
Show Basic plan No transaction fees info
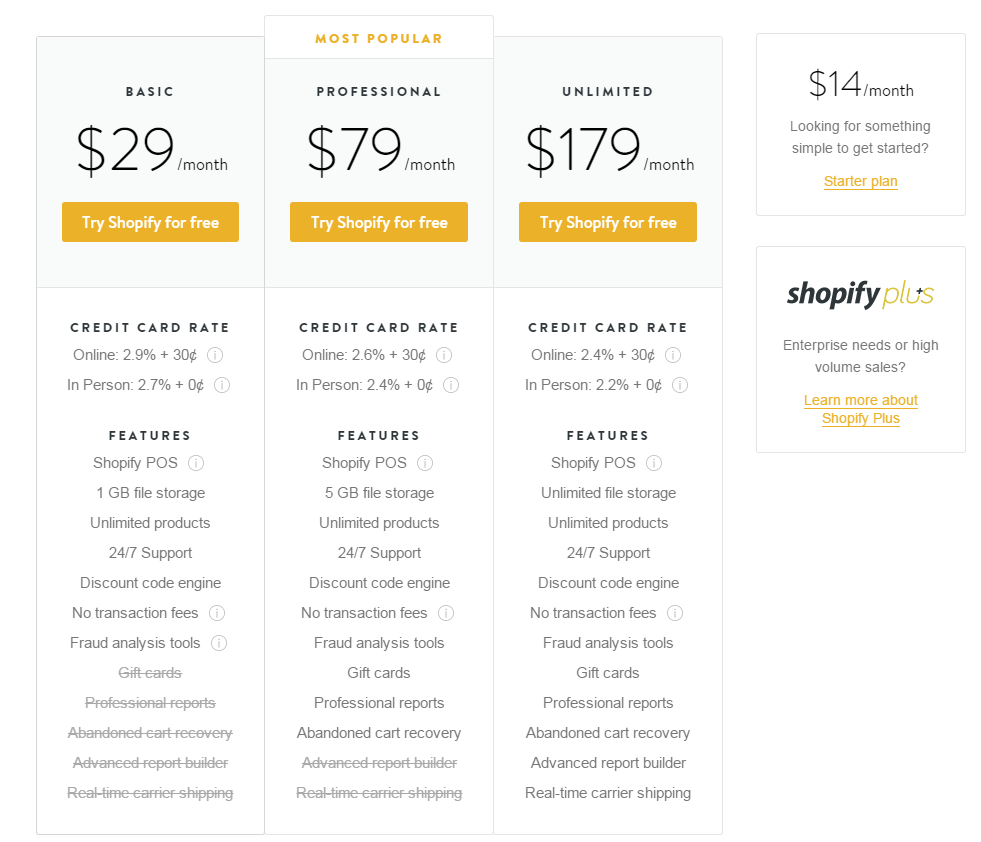pos(217,613)
